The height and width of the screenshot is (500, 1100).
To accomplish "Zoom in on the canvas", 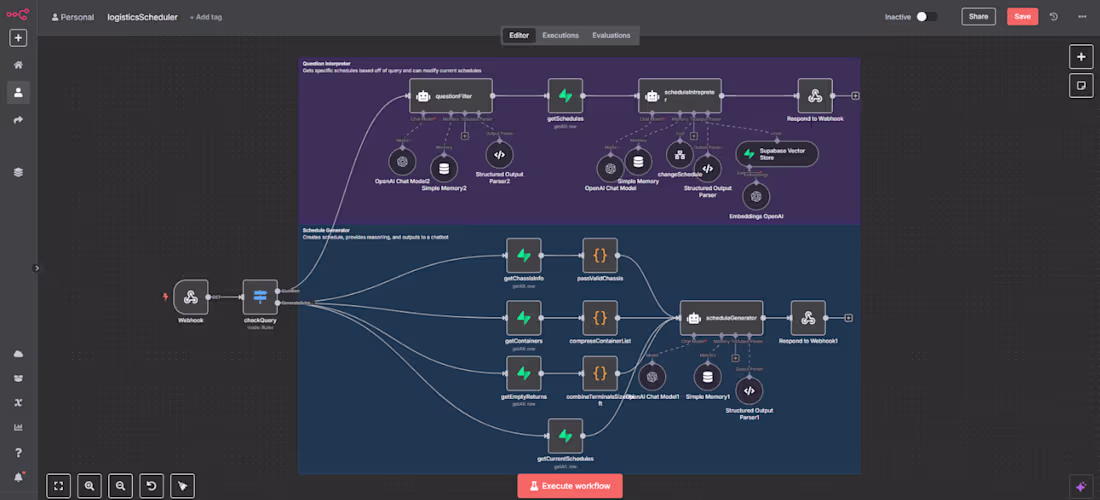I will pos(89,485).
